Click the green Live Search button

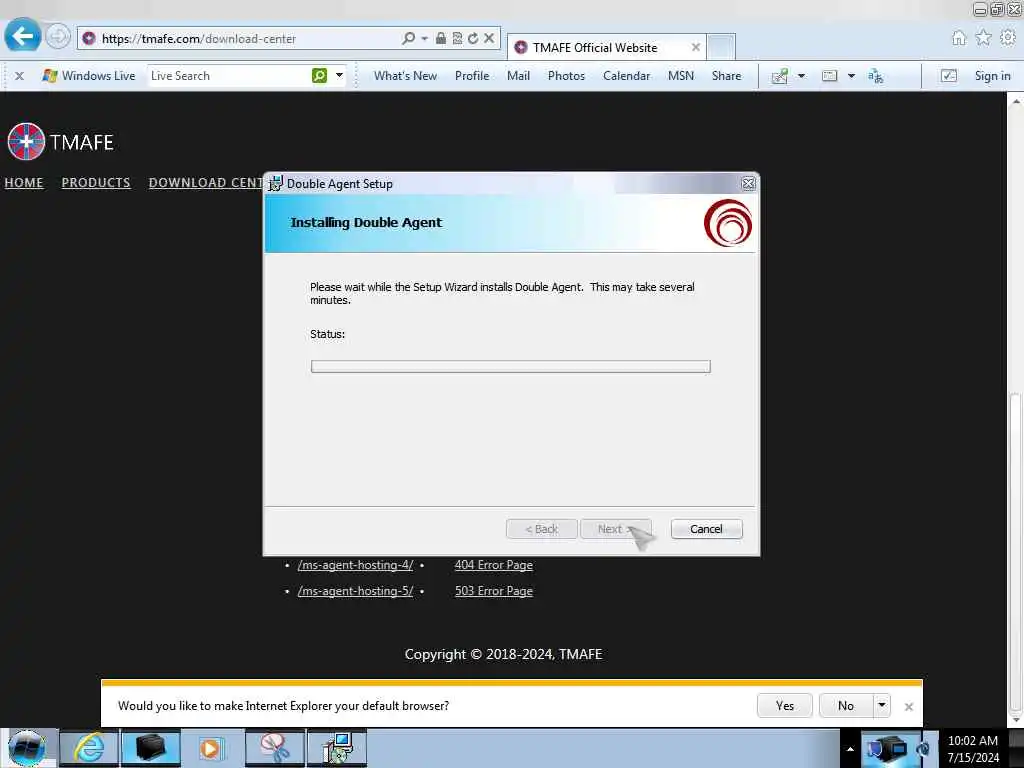pyautogui.click(x=319, y=76)
